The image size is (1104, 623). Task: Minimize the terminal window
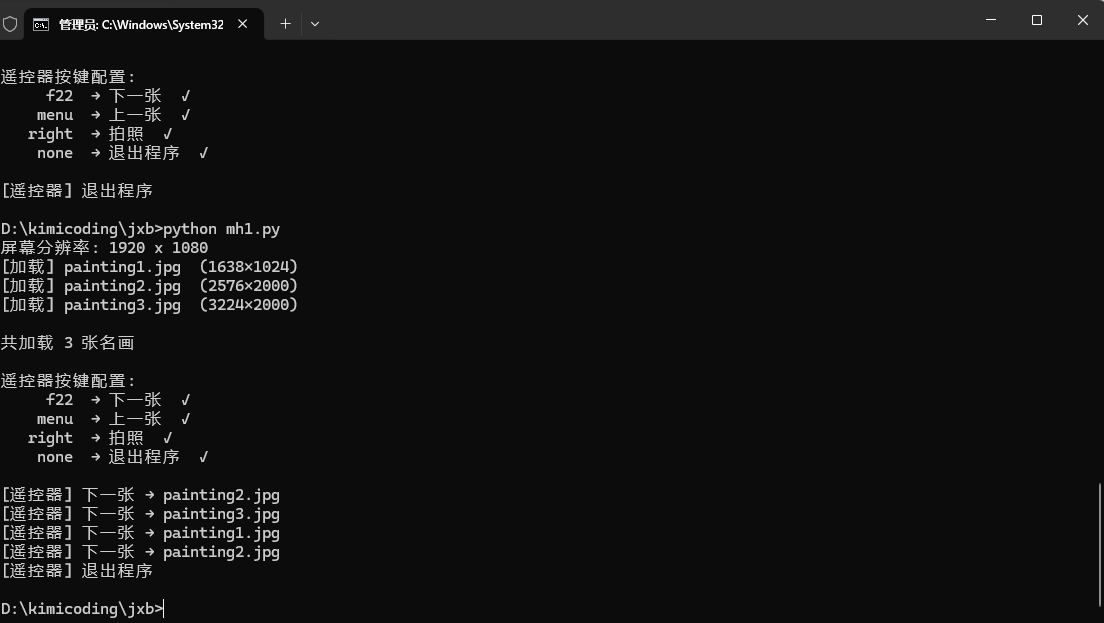pyautogui.click(x=991, y=20)
